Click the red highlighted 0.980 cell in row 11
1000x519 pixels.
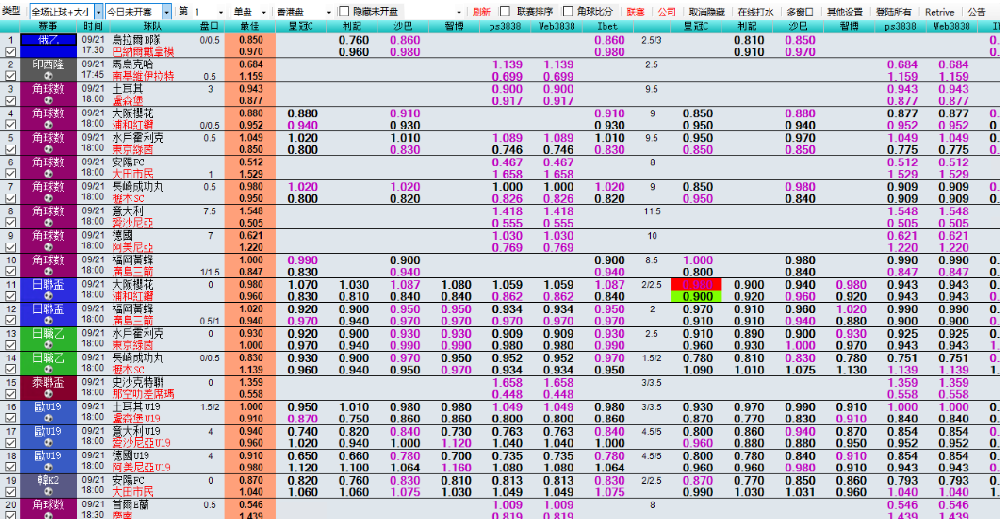(696, 284)
